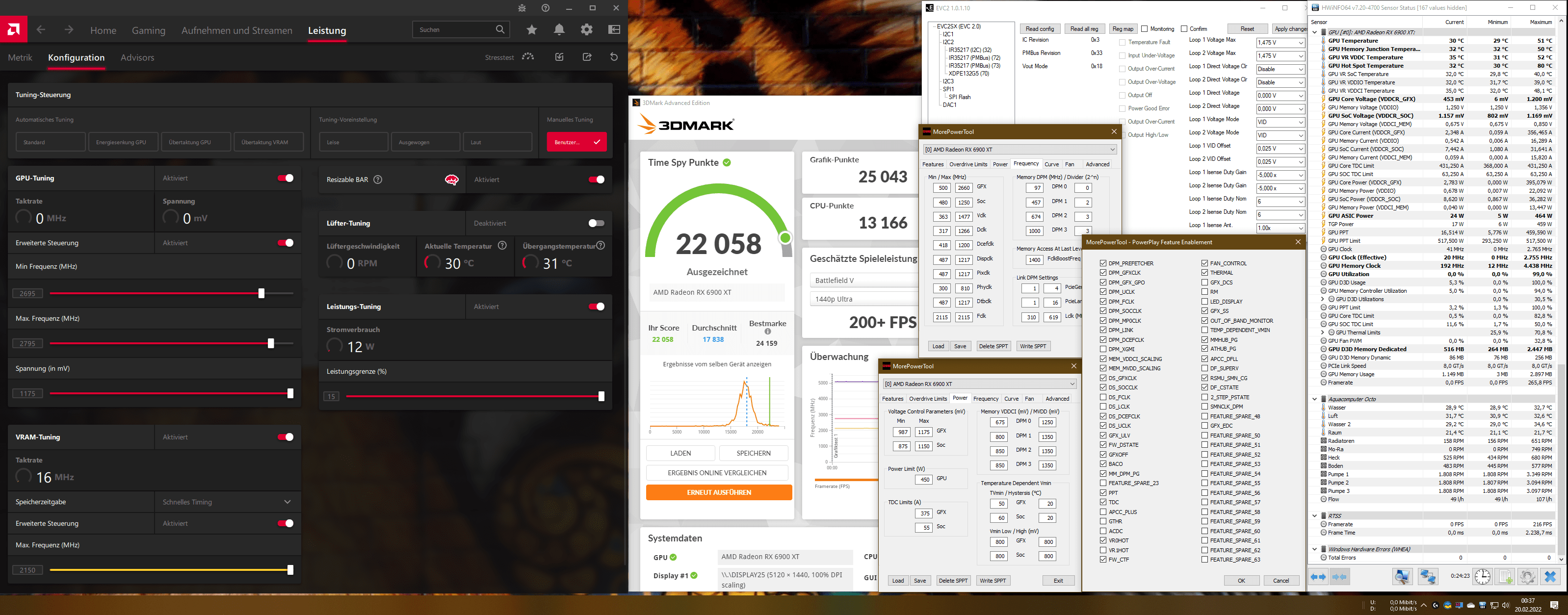Click HWiNFO reset clock icon
The width and height of the screenshot is (1568, 615).
point(1482,576)
